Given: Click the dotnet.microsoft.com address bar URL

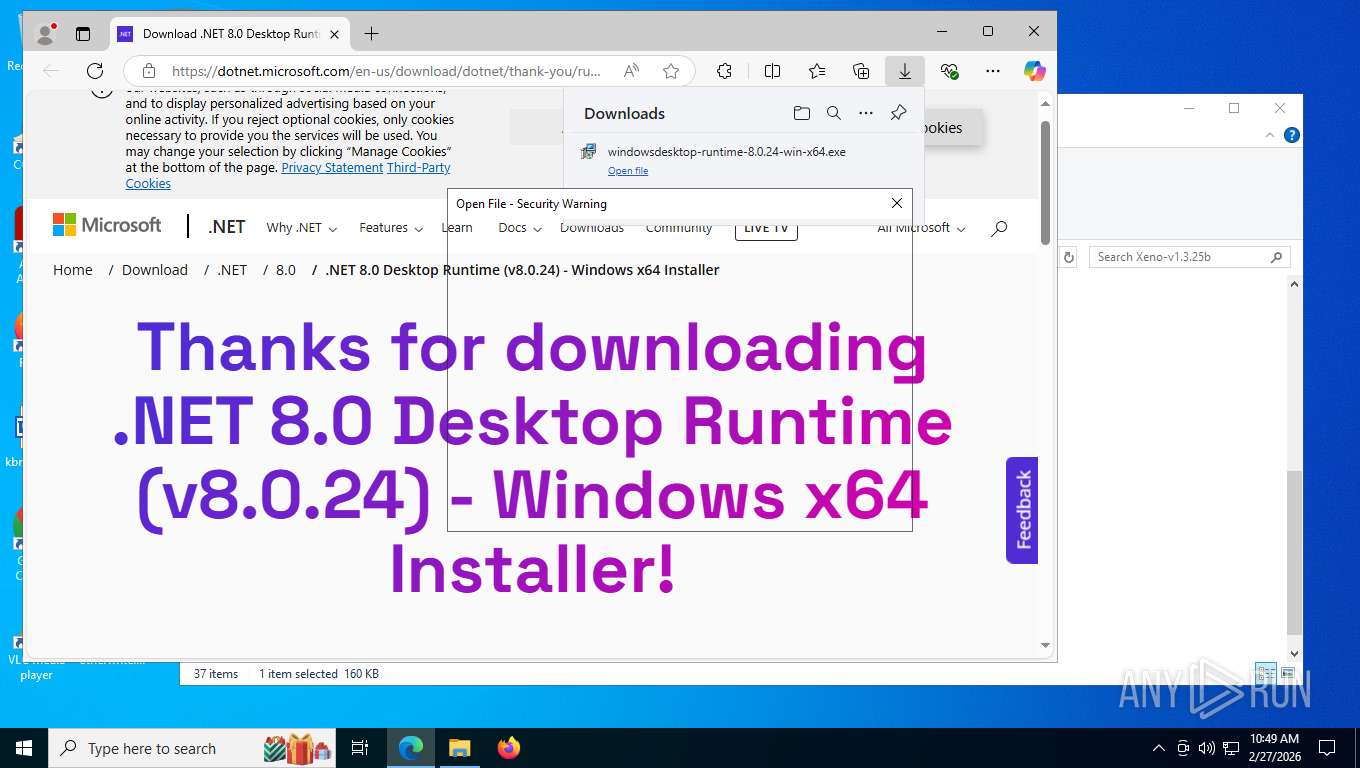Looking at the screenshot, I should pos(386,71).
